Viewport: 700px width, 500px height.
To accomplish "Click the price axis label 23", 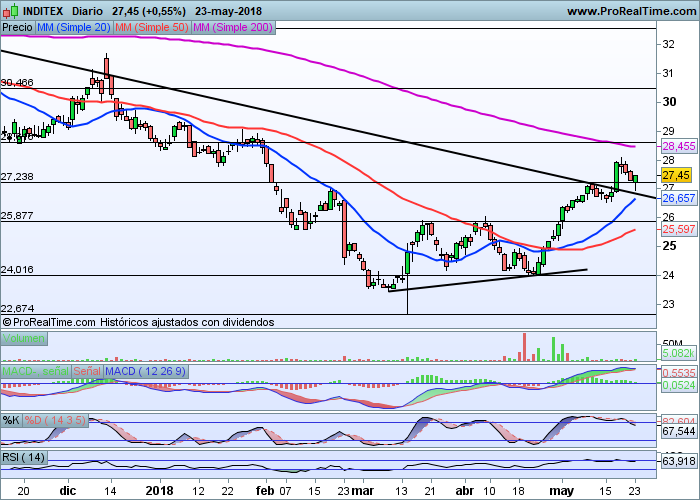I will click(668, 304).
